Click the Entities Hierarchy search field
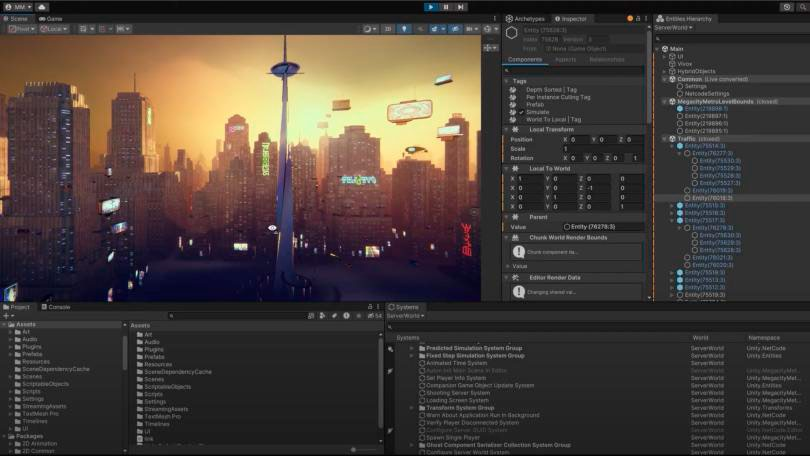This screenshot has height=456, width=810. [731, 39]
